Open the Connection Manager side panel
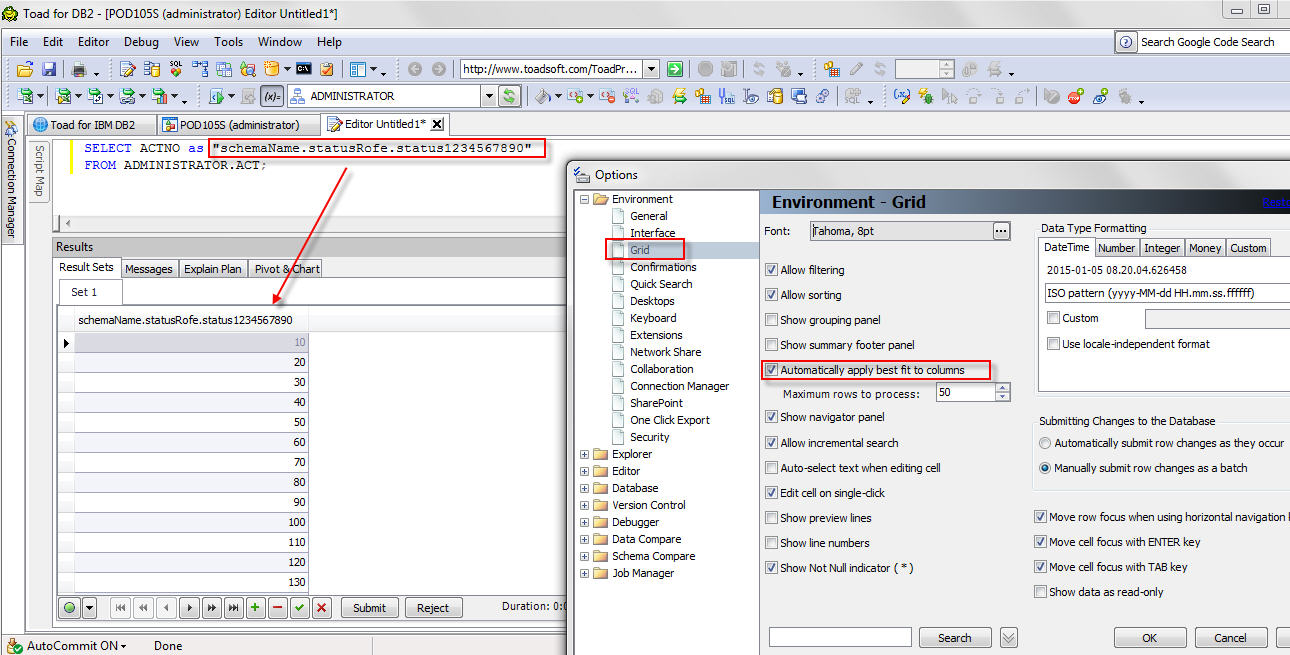Image resolution: width=1290 pixels, height=655 pixels. pos(12,180)
